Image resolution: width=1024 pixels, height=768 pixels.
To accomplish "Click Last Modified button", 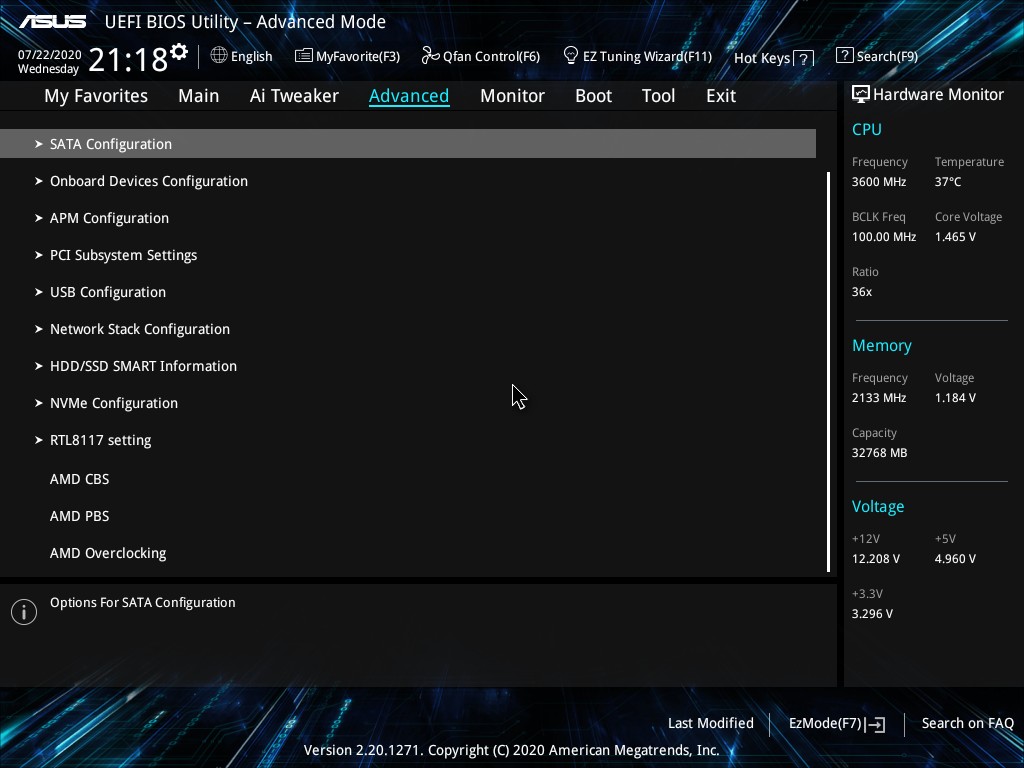I will (x=710, y=723).
